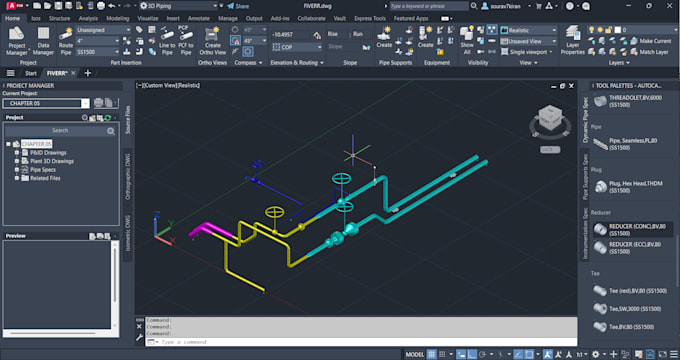Toggle snap mode in status bar
This screenshot has width=680, height=360.
(x=442, y=354)
